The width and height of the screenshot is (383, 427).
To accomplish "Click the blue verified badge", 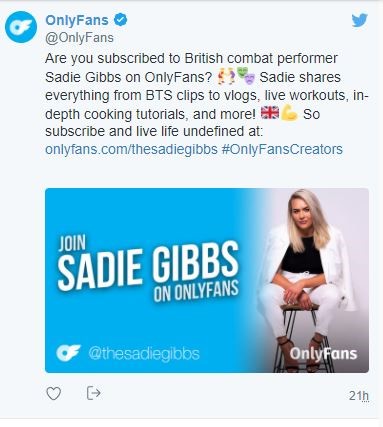I will click(121, 20).
